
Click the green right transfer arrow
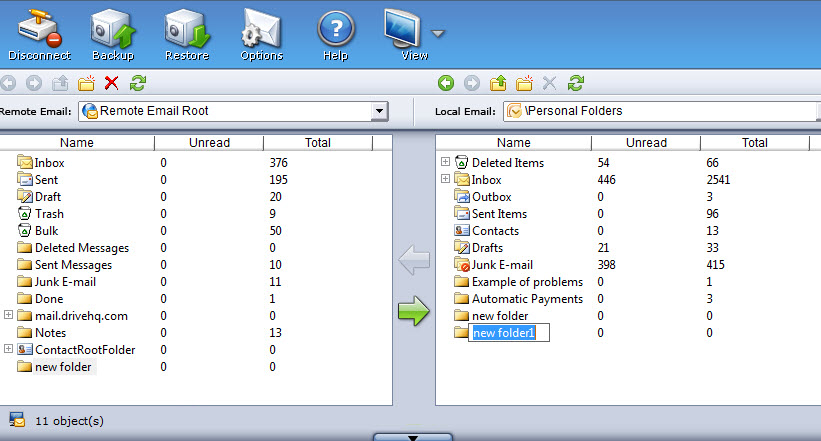(x=413, y=311)
